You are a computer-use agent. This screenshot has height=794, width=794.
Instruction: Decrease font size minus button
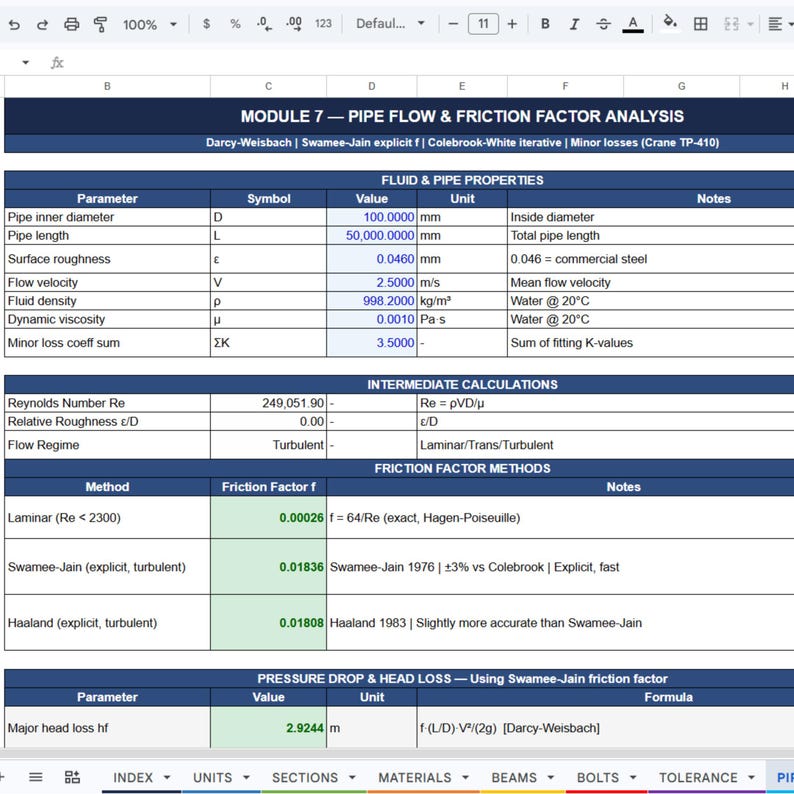tap(453, 24)
